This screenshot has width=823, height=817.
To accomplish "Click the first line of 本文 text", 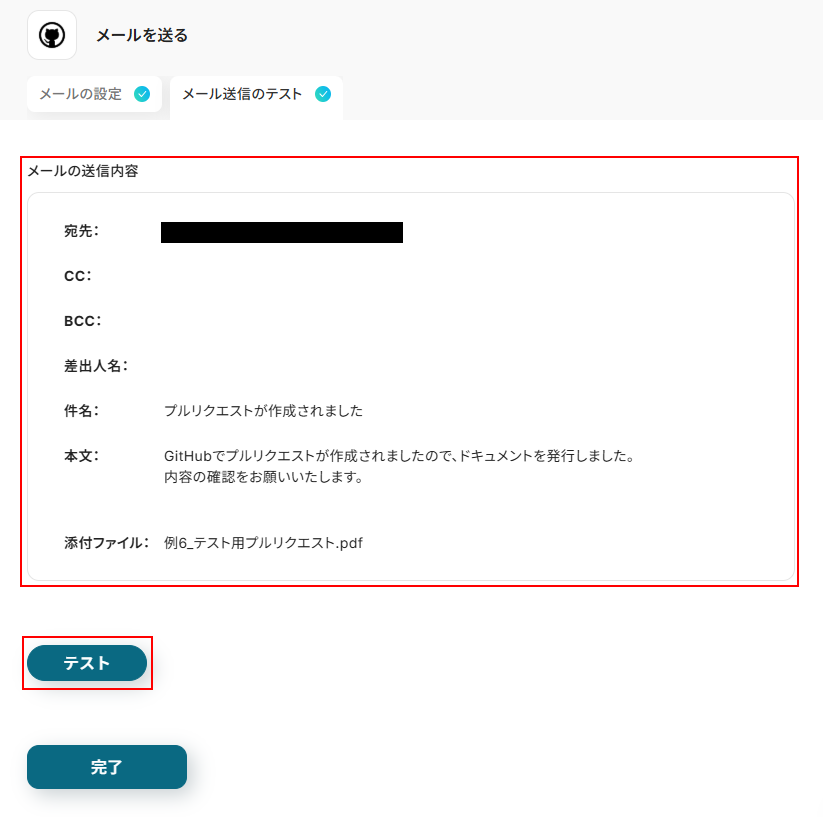I will (x=400, y=455).
